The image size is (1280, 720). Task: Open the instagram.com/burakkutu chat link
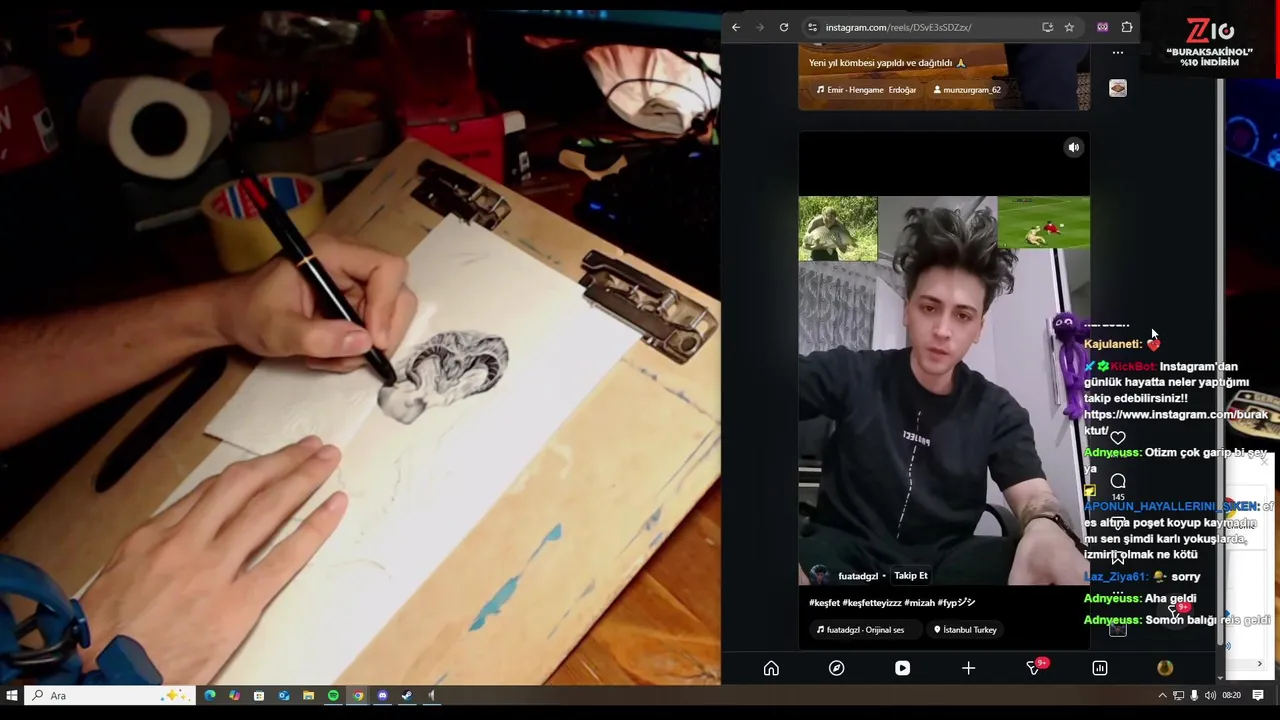point(1176,422)
